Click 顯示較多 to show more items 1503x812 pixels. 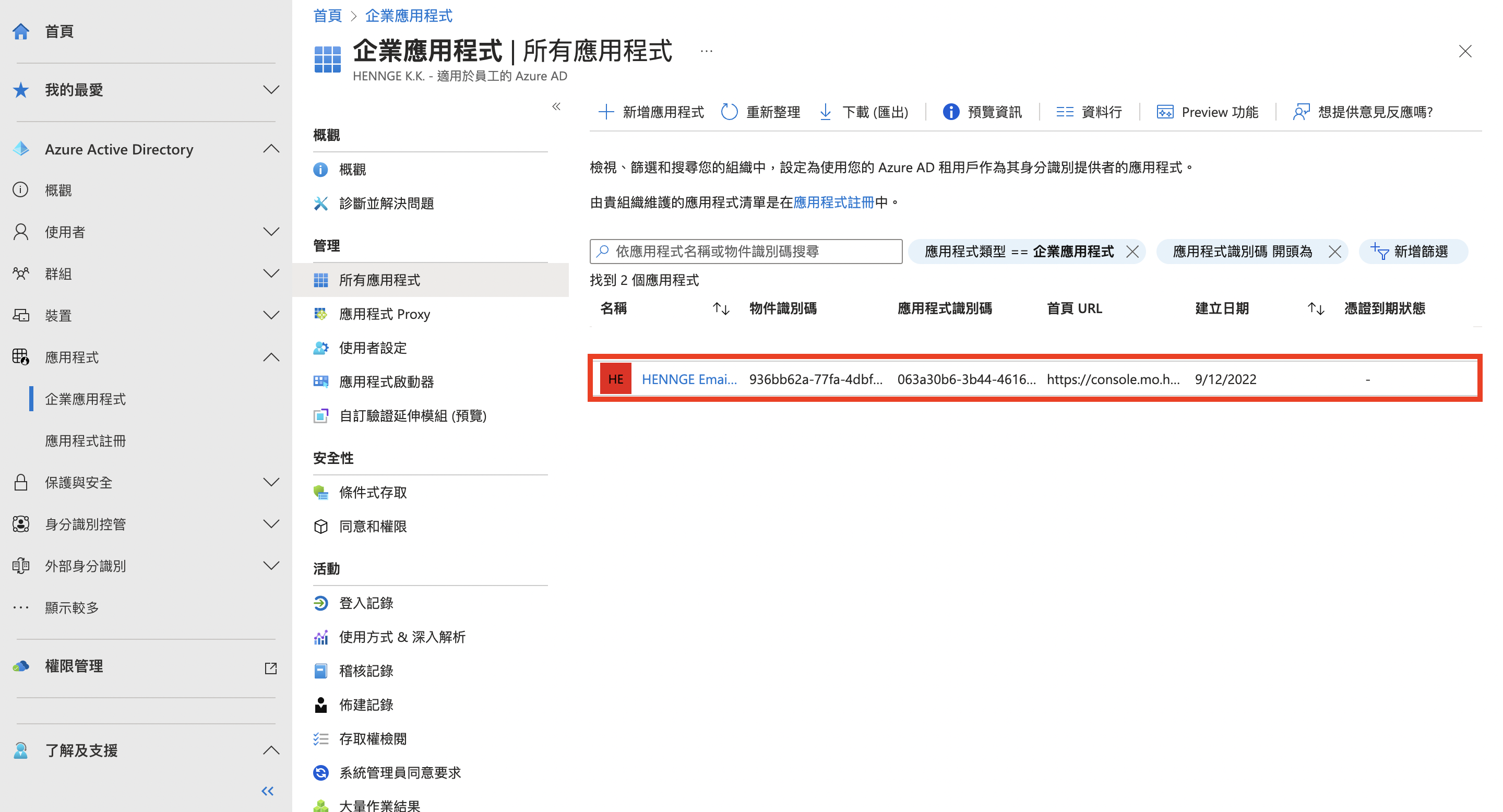pos(72,608)
